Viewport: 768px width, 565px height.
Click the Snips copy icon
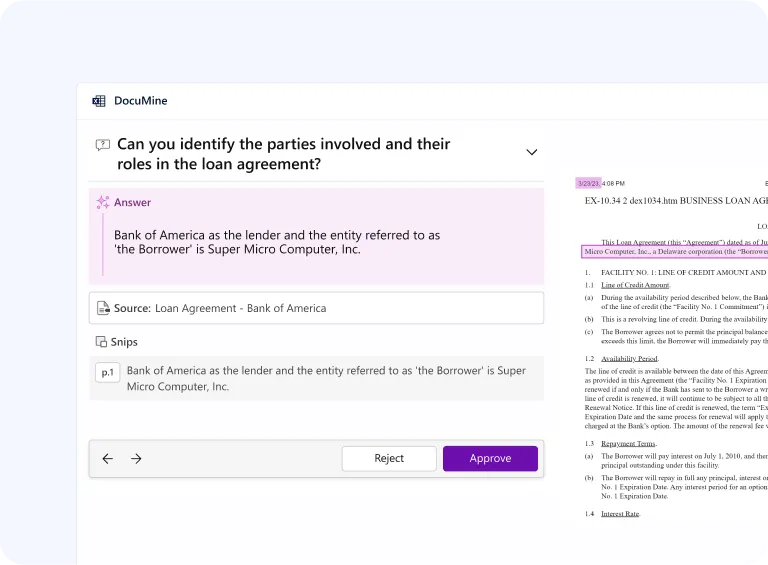tap(101, 342)
